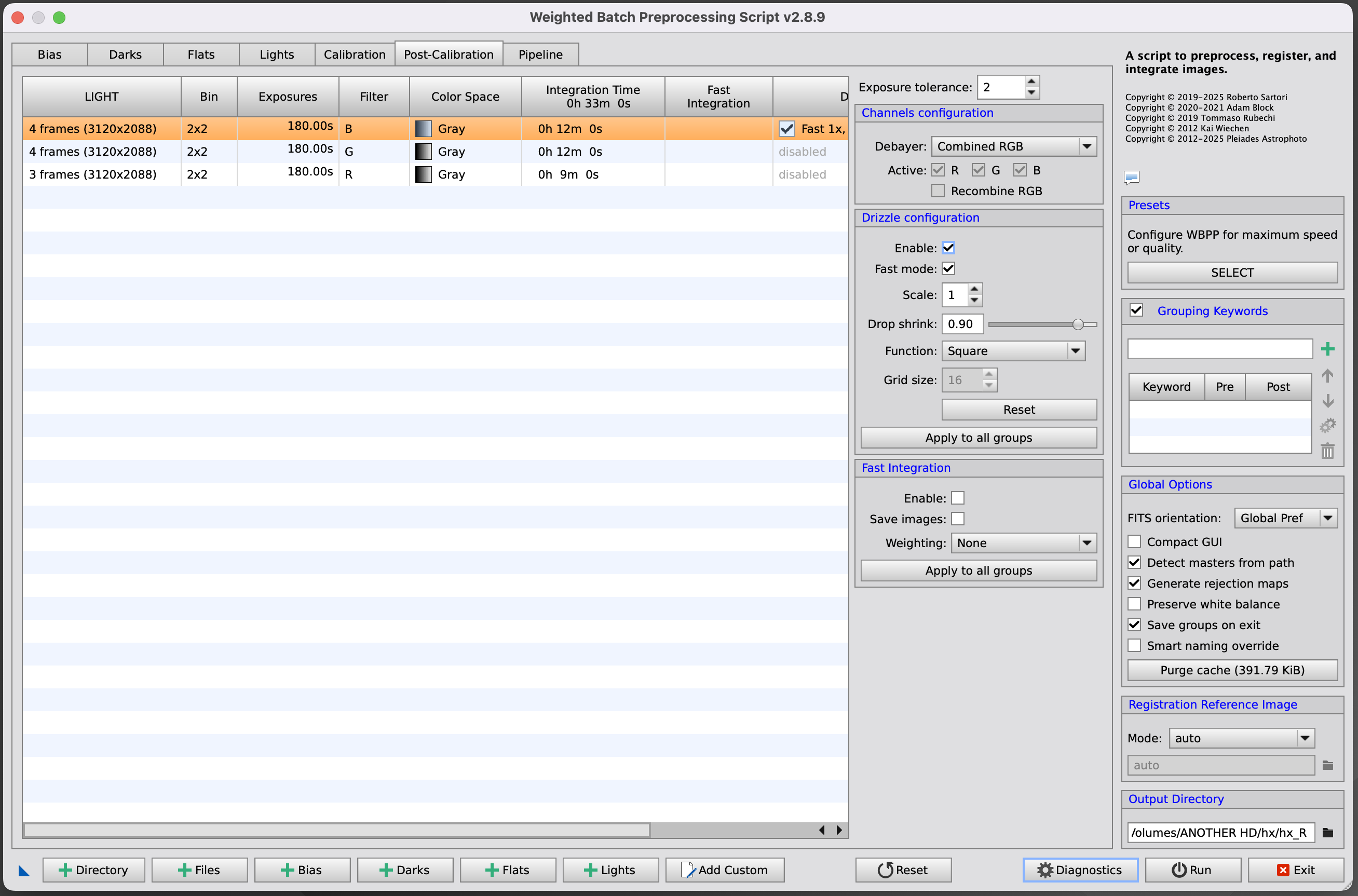
Task: Enable Fast Integration checkbox
Action: 958,498
